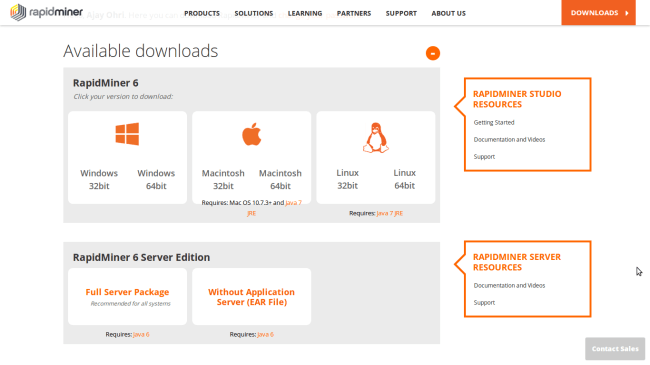Screen dimensions: 650x365
Task: Open Documentation and Videos under Studio Resources
Action: [x=509, y=139]
